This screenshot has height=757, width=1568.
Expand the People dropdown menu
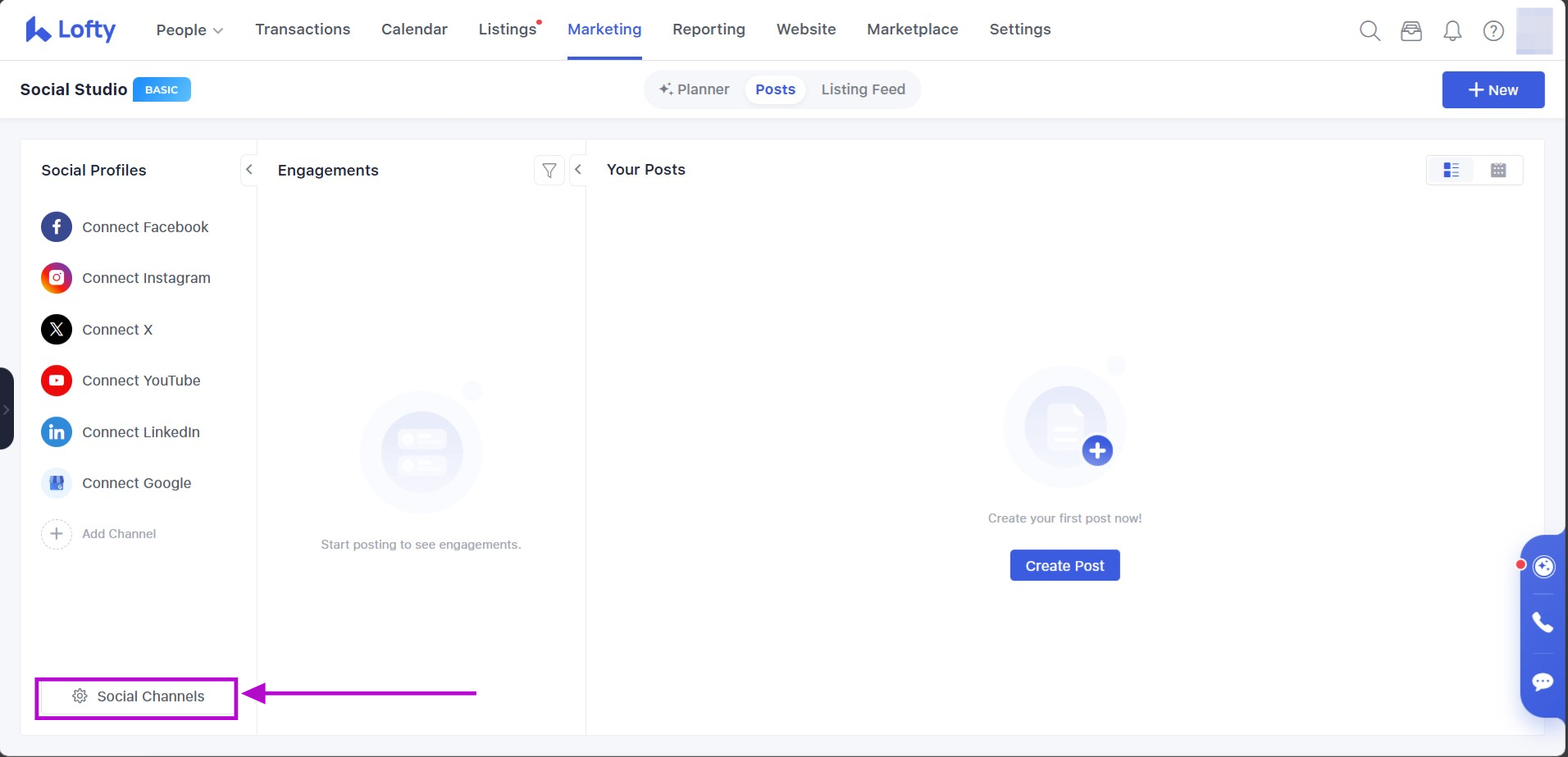point(189,30)
